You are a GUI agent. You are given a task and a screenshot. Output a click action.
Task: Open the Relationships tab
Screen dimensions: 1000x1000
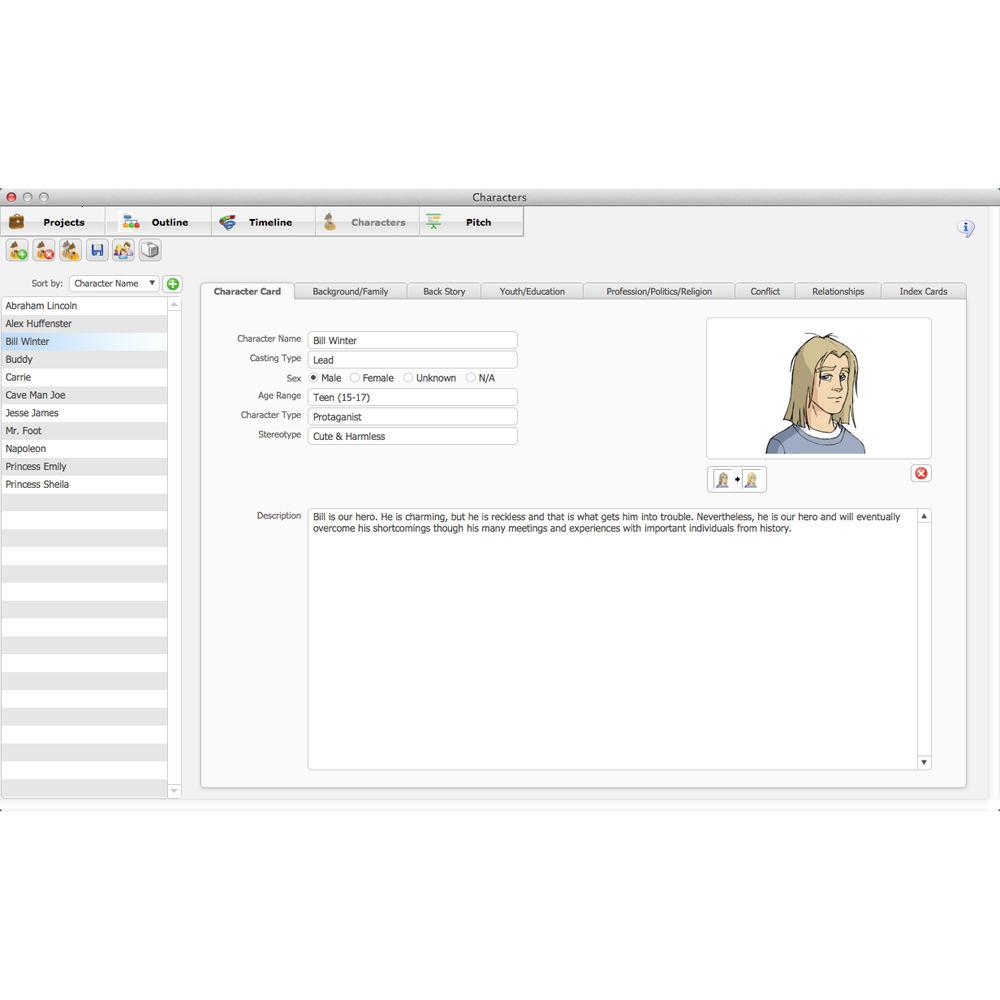[837, 291]
